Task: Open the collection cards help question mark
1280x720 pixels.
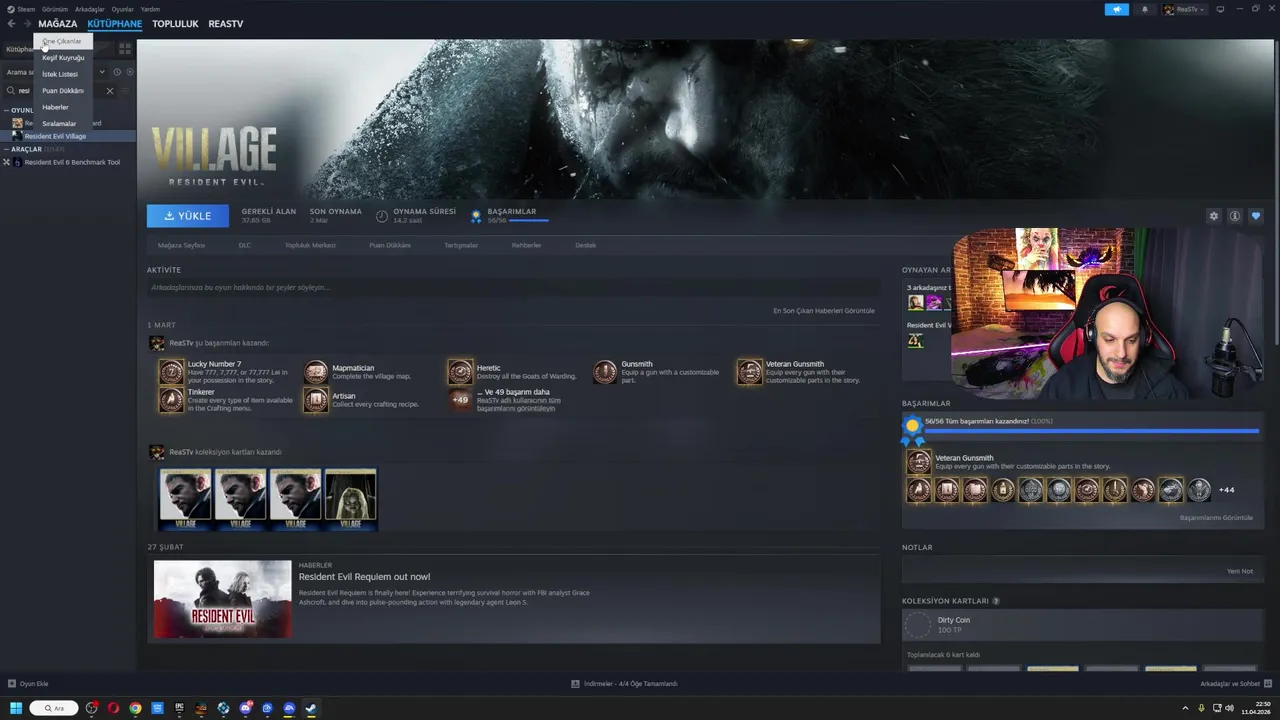Action: [x=995, y=601]
